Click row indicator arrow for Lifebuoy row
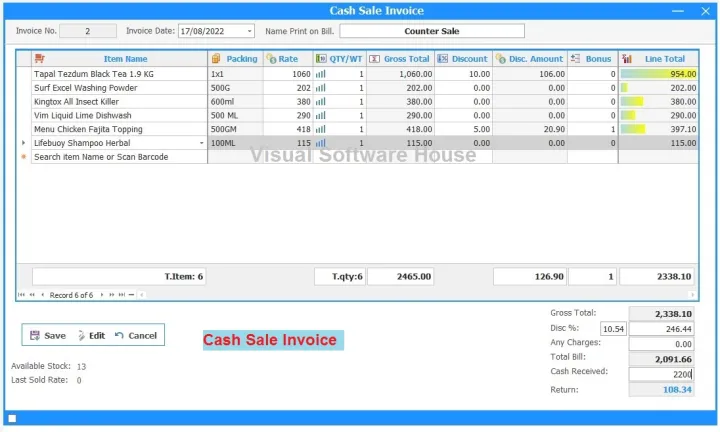720x432 pixels. tap(23, 143)
